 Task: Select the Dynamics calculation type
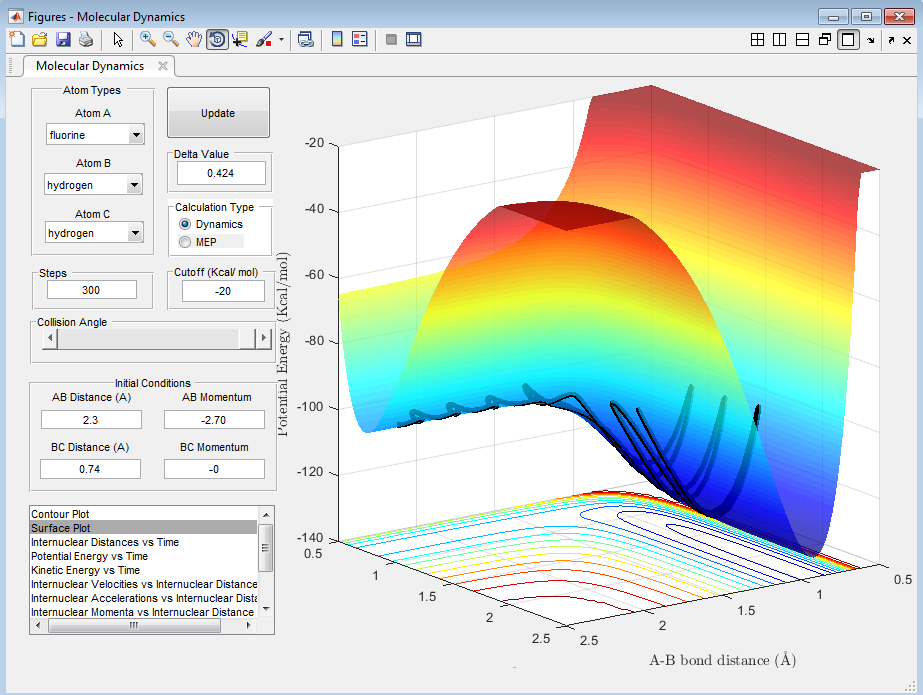(x=184, y=224)
